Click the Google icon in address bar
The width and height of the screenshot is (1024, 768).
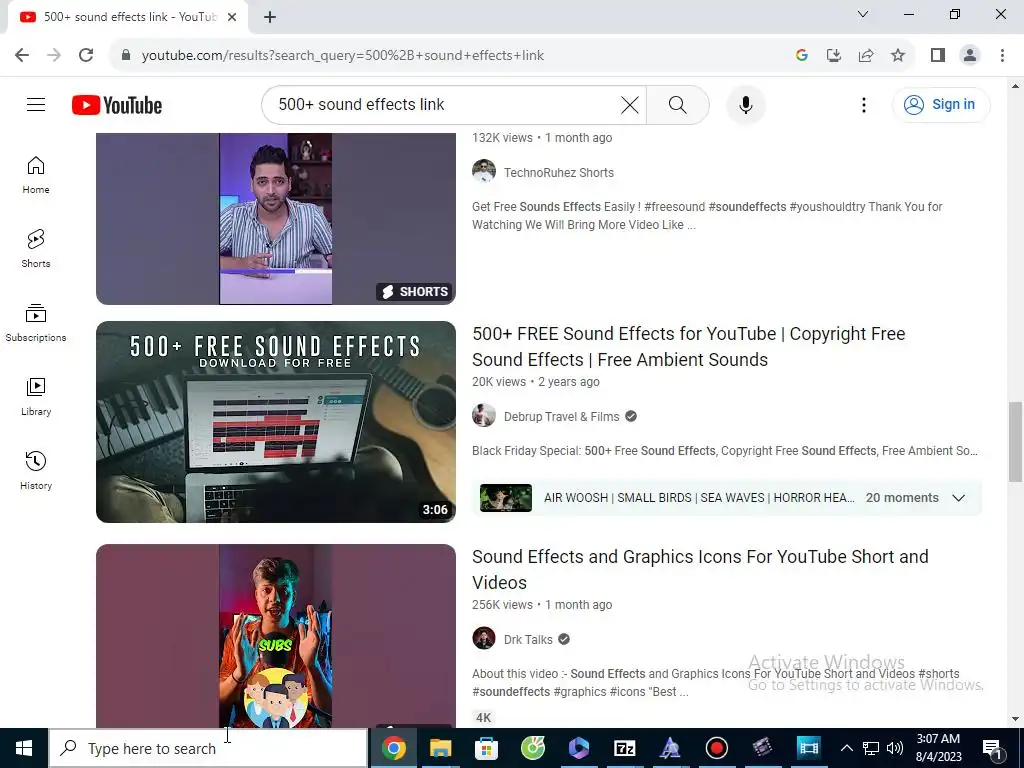click(x=802, y=55)
